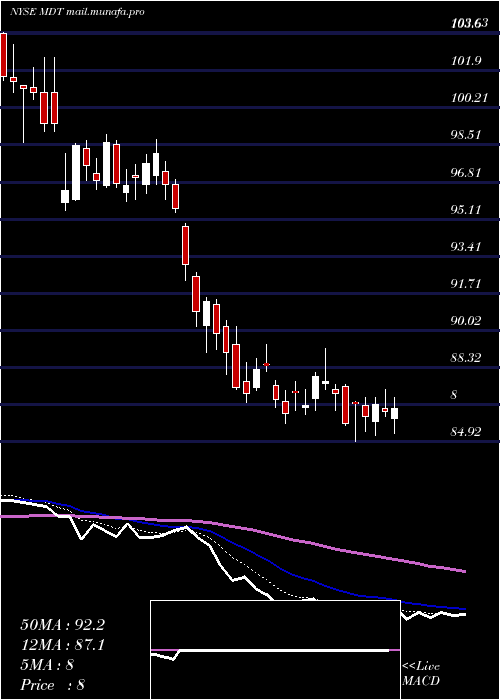Click the last white candlestick on the right

[x=394, y=413]
